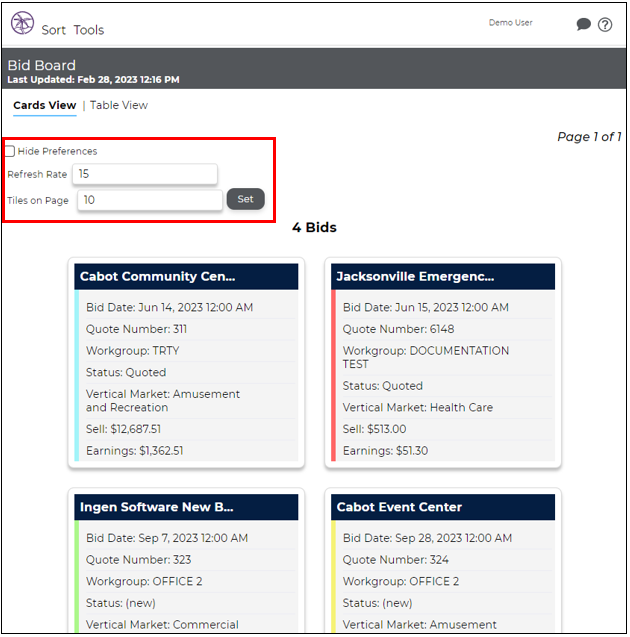Open the Cabot Event Center card header

click(x=443, y=507)
